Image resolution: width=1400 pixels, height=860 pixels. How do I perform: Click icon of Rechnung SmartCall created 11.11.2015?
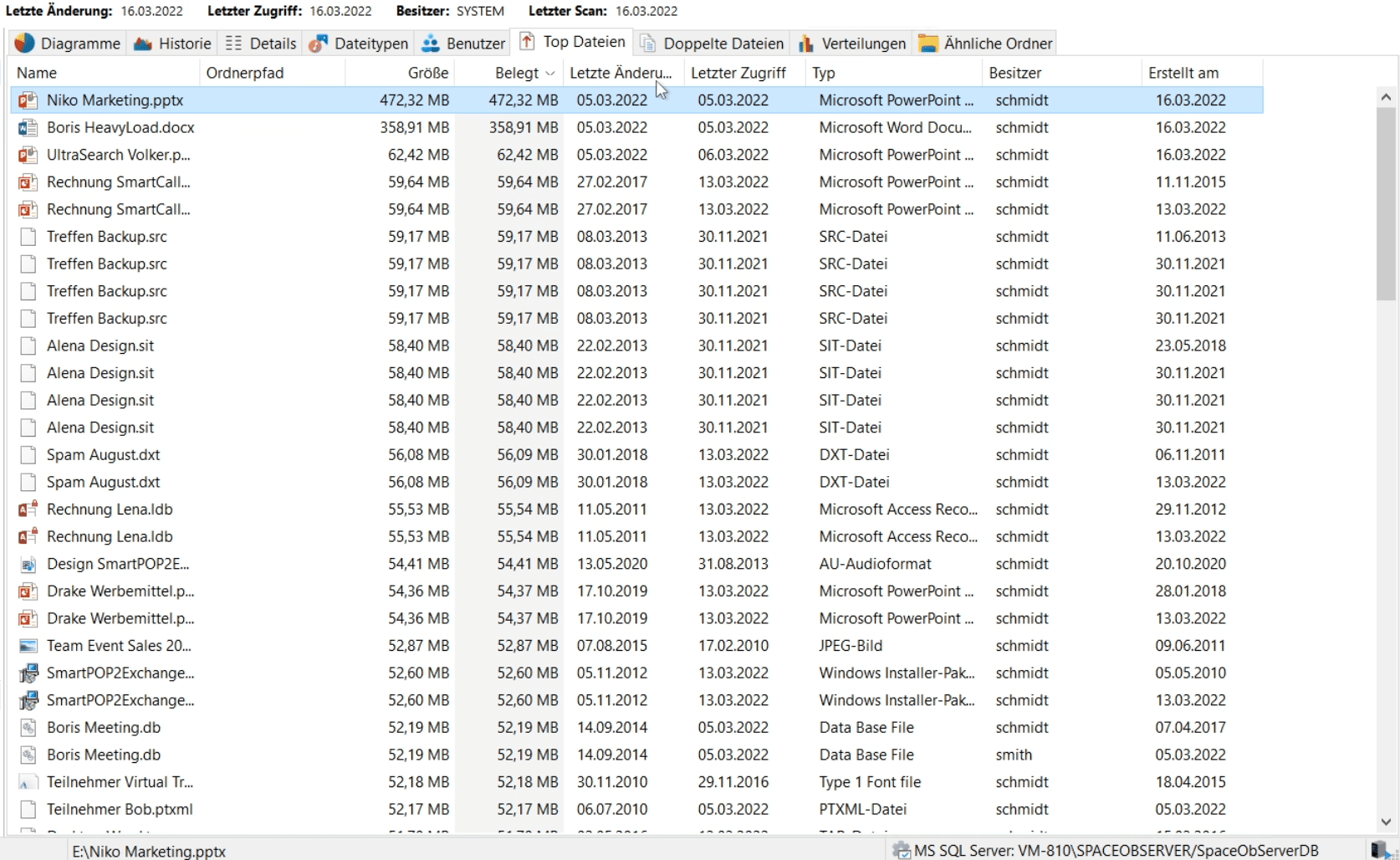click(28, 182)
